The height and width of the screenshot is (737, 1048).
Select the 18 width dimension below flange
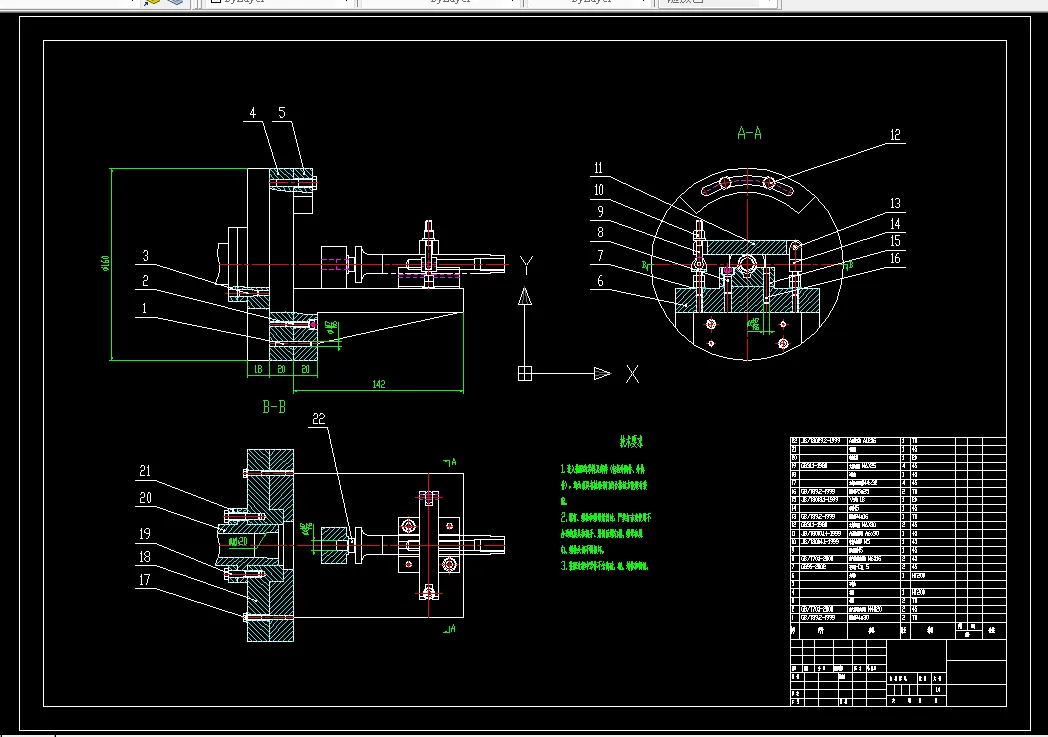(x=258, y=369)
